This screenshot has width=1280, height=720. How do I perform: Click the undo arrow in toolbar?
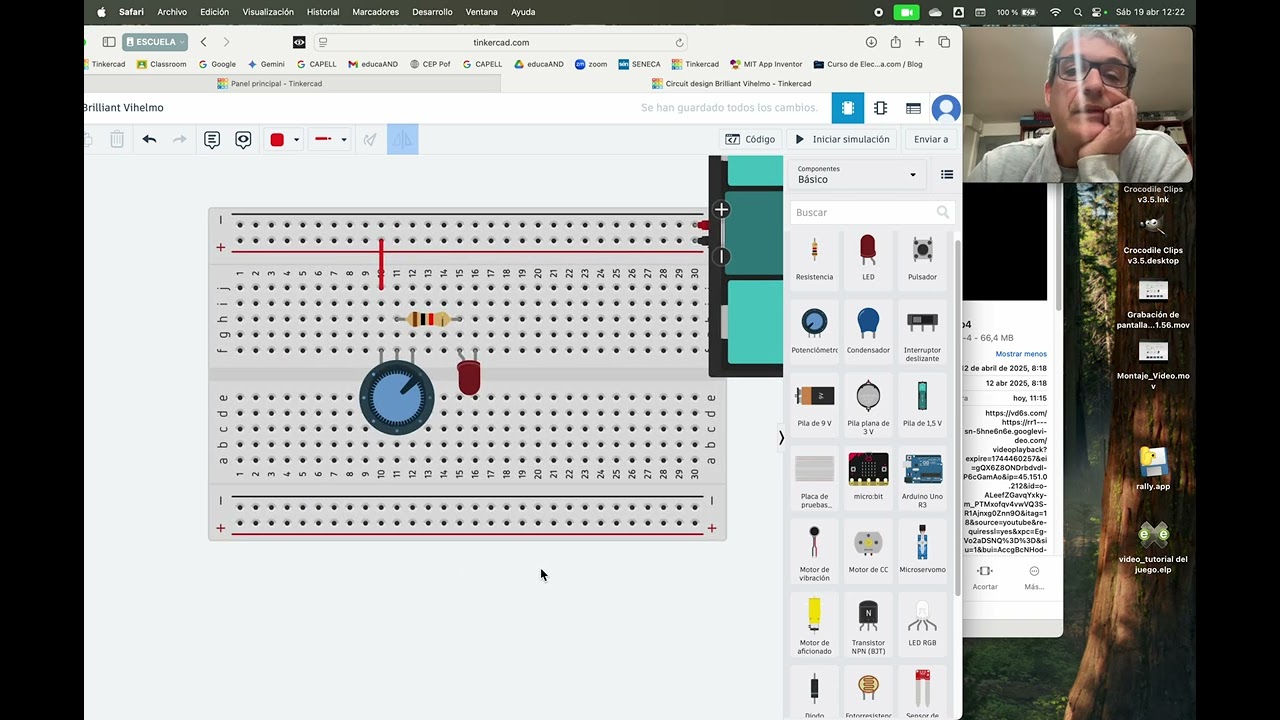(x=149, y=139)
